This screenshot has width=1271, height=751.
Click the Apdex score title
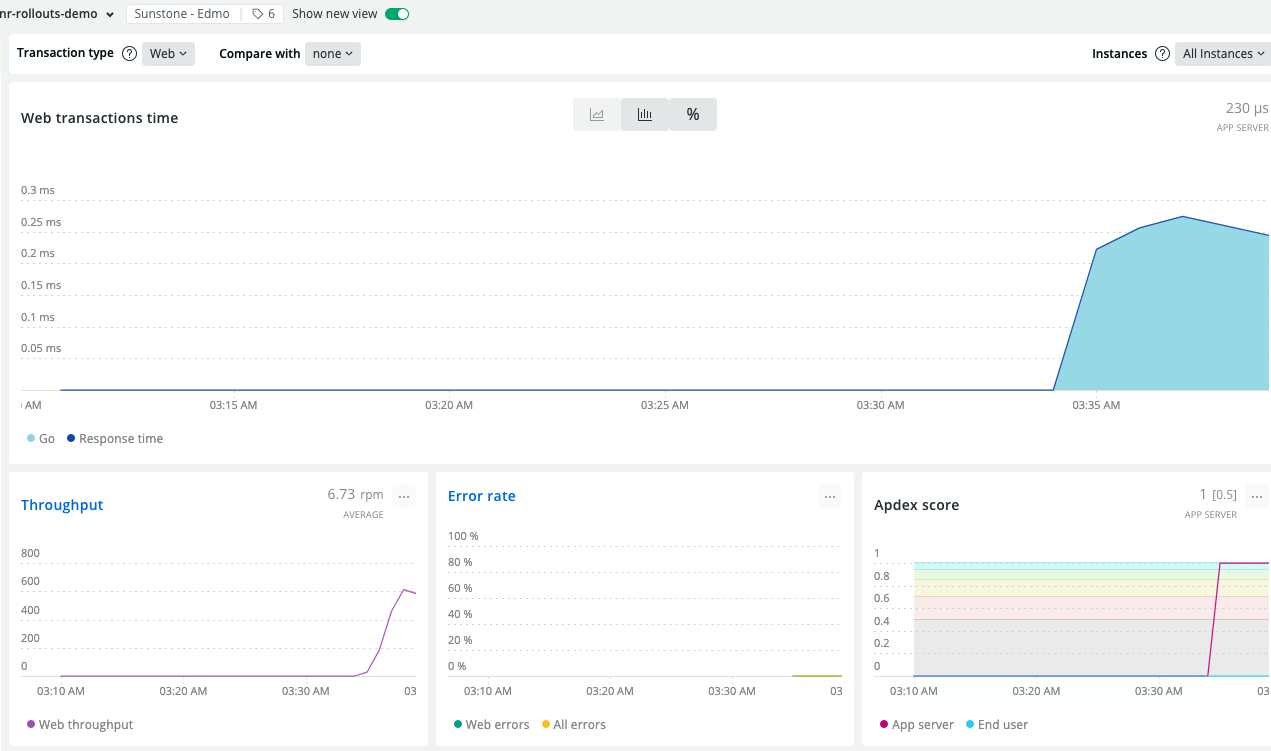[917, 505]
